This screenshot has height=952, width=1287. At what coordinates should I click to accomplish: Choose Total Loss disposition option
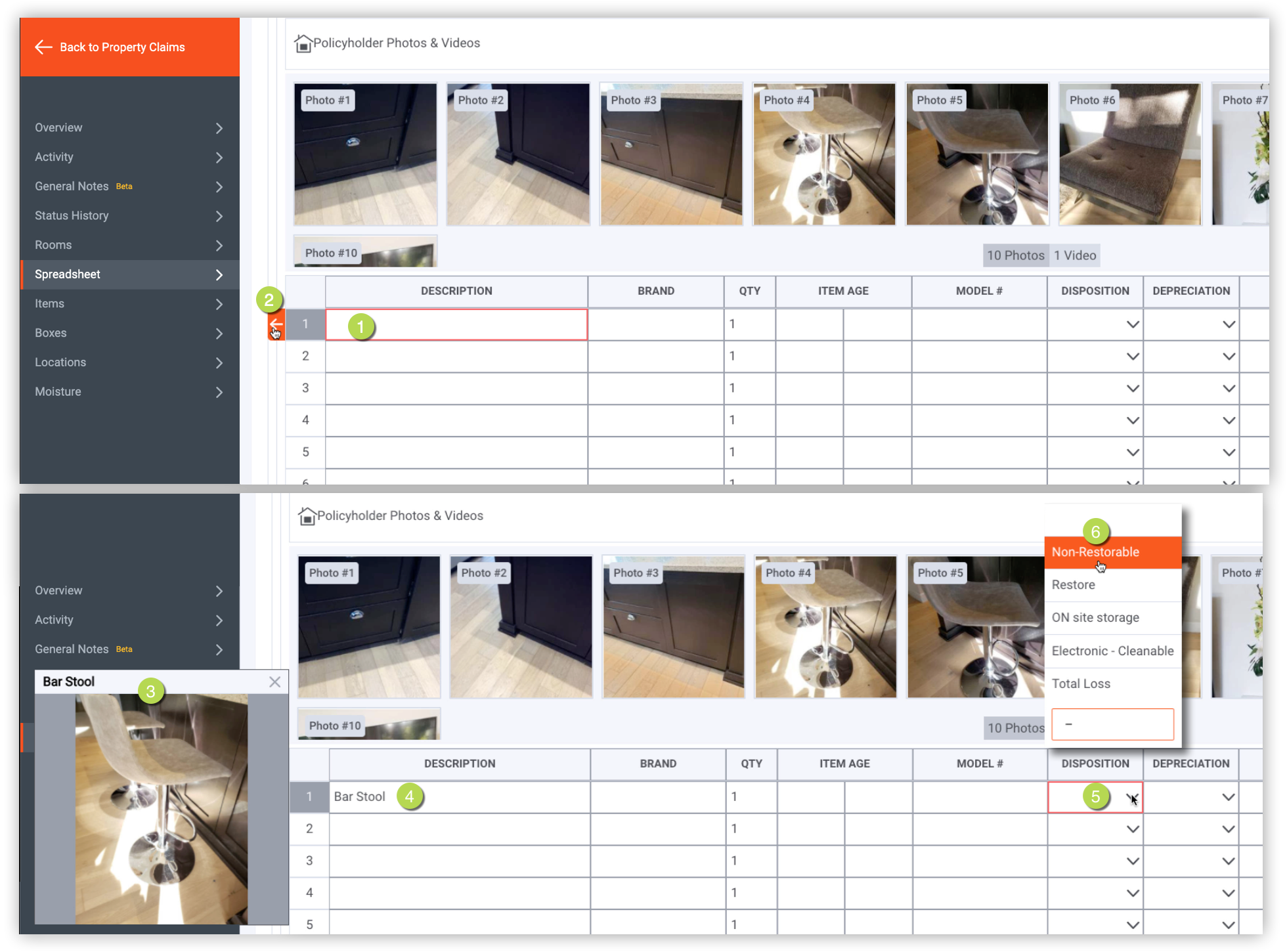click(1081, 683)
